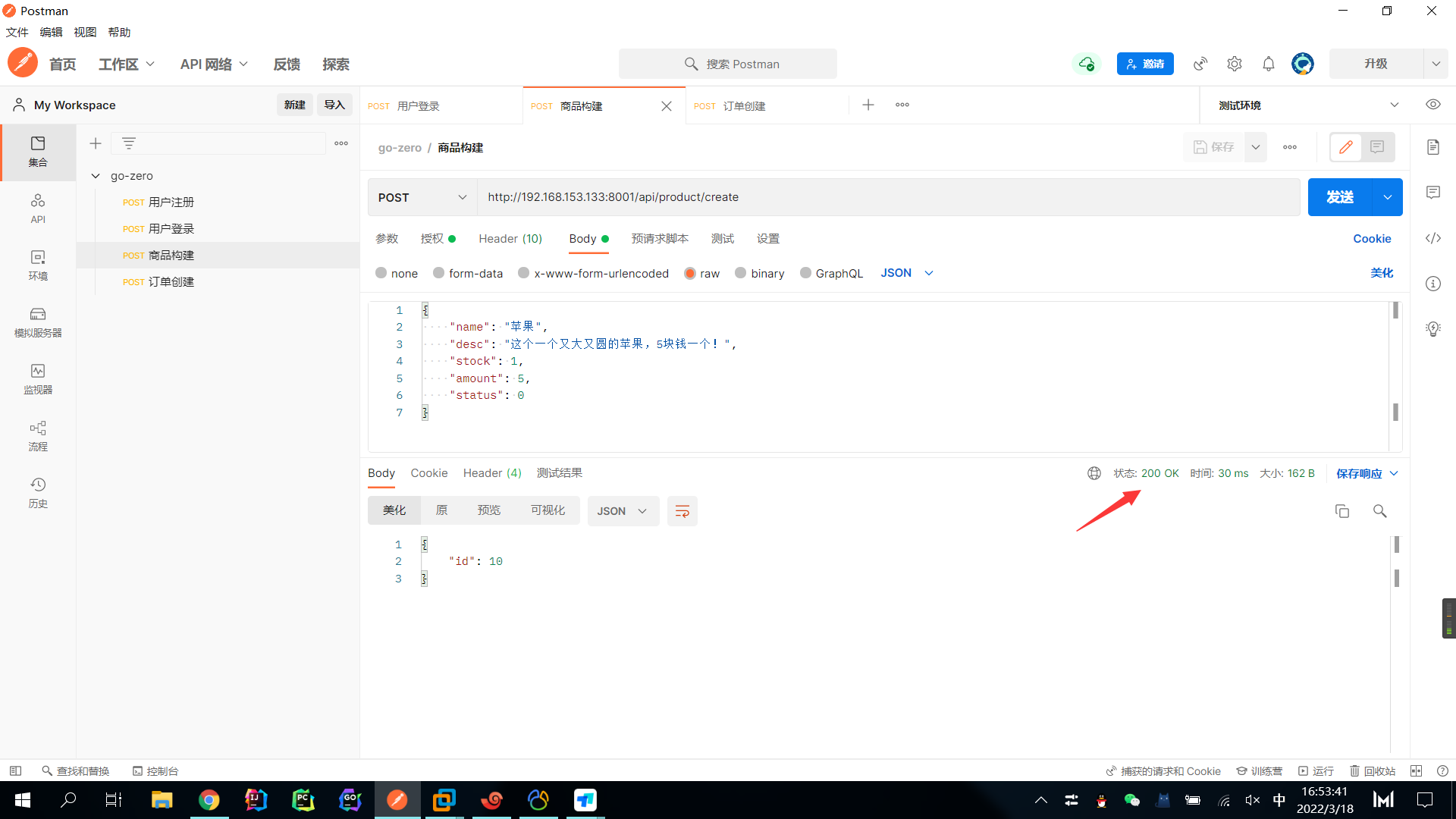The image size is (1456, 819).
Task: Open the Mock Servers (模拟服务器) sidebar icon
Action: point(38,322)
